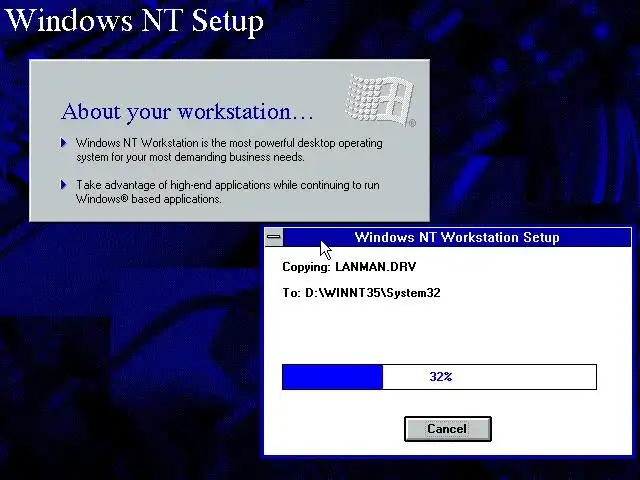
Task: Click the empty white portion of progress bar
Action: [x=489, y=377]
